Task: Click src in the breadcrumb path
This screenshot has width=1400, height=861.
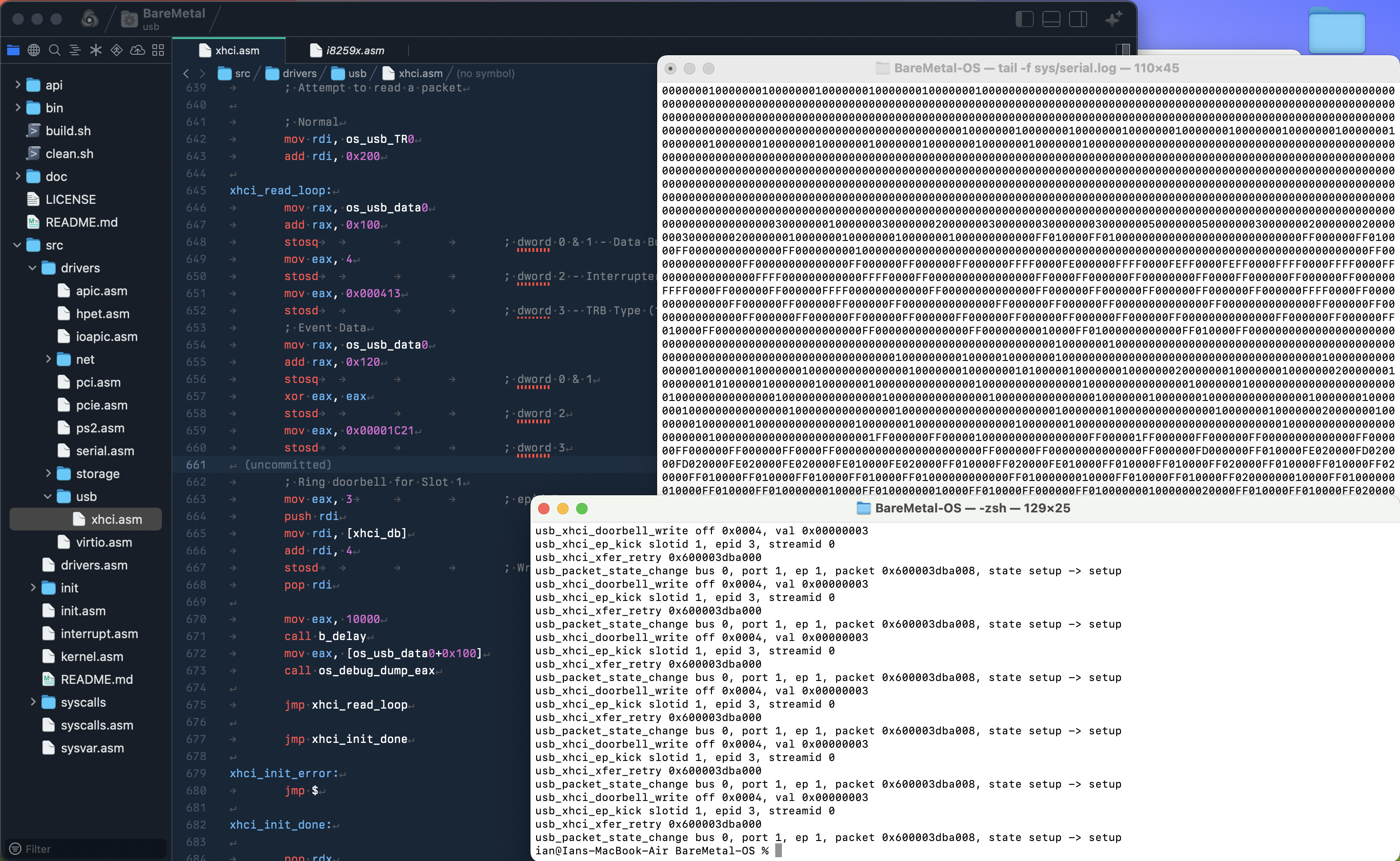Action: click(234, 73)
